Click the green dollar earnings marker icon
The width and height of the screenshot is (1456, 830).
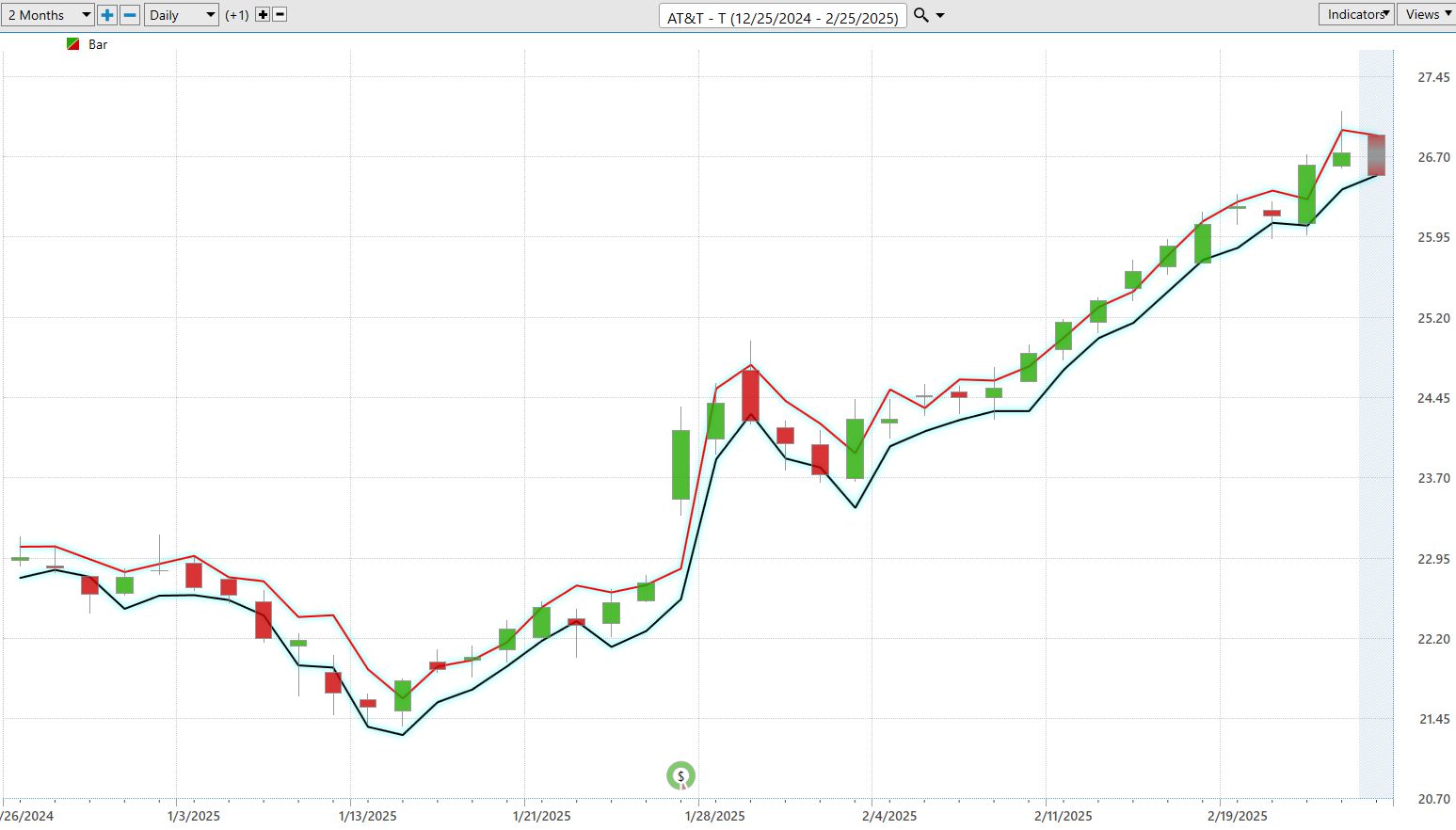click(680, 776)
